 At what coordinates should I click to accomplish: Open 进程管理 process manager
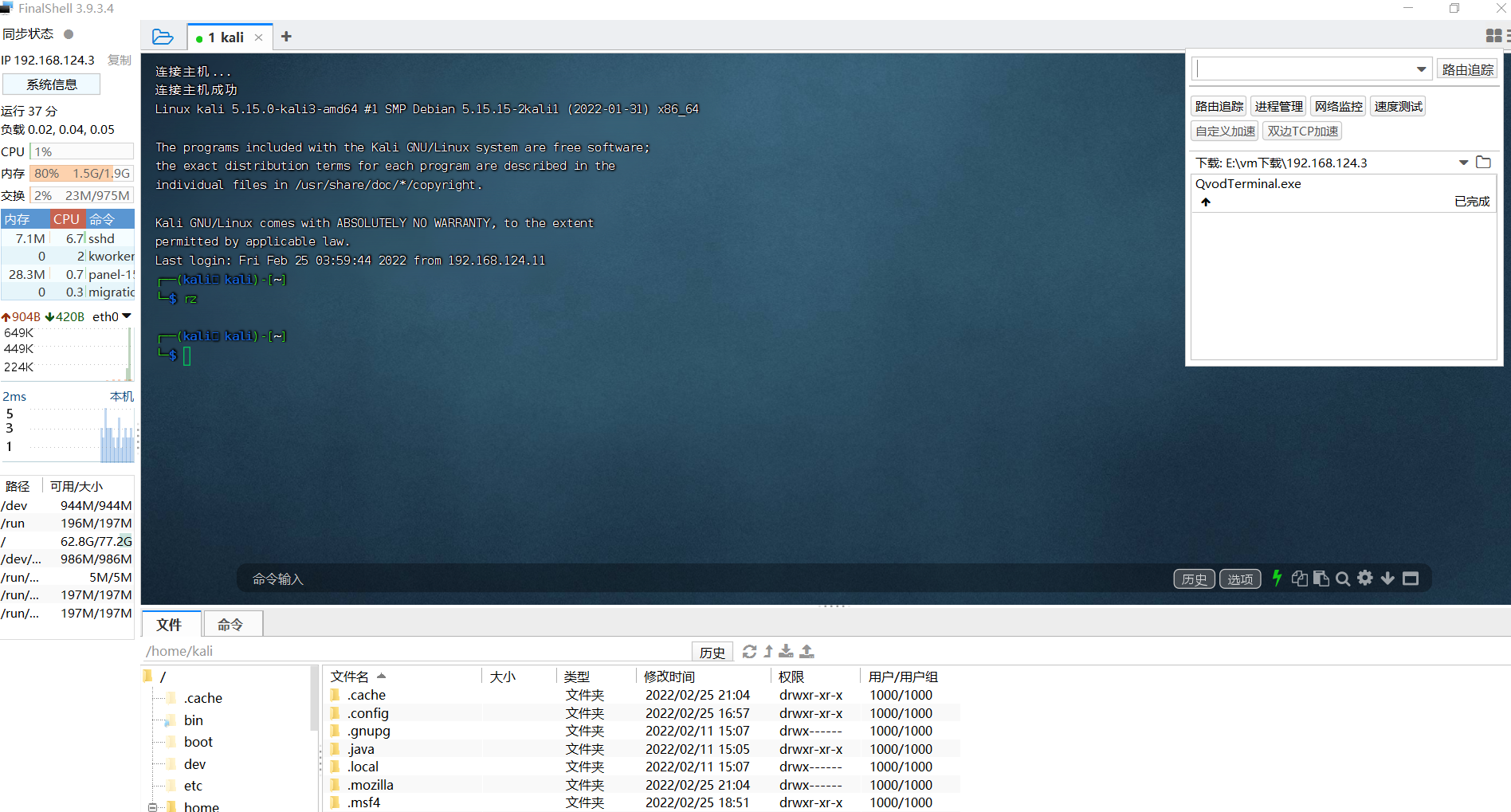[x=1278, y=105]
